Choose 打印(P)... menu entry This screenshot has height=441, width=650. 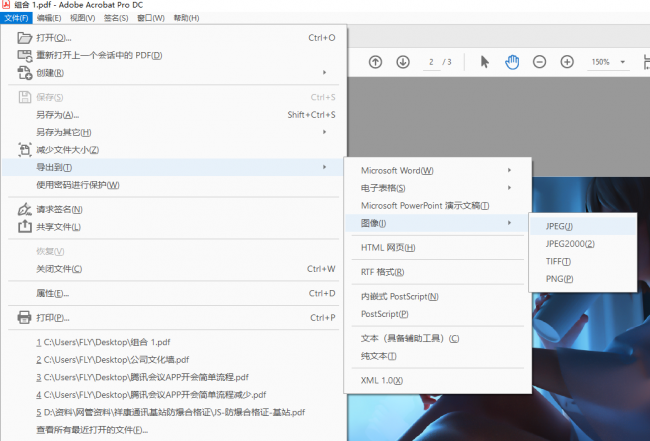[174, 318]
